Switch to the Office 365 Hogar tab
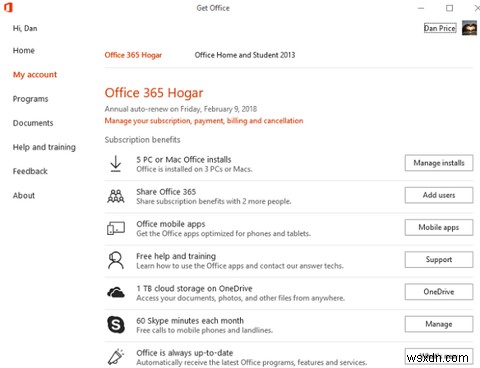The height and width of the screenshot is (368, 480). pos(133,55)
